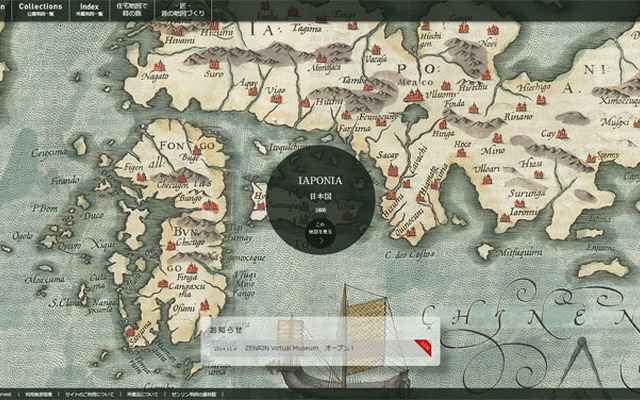The image size is (640, 400).
Task: Click the circular view-this-map arrow button
Action: coord(320,234)
